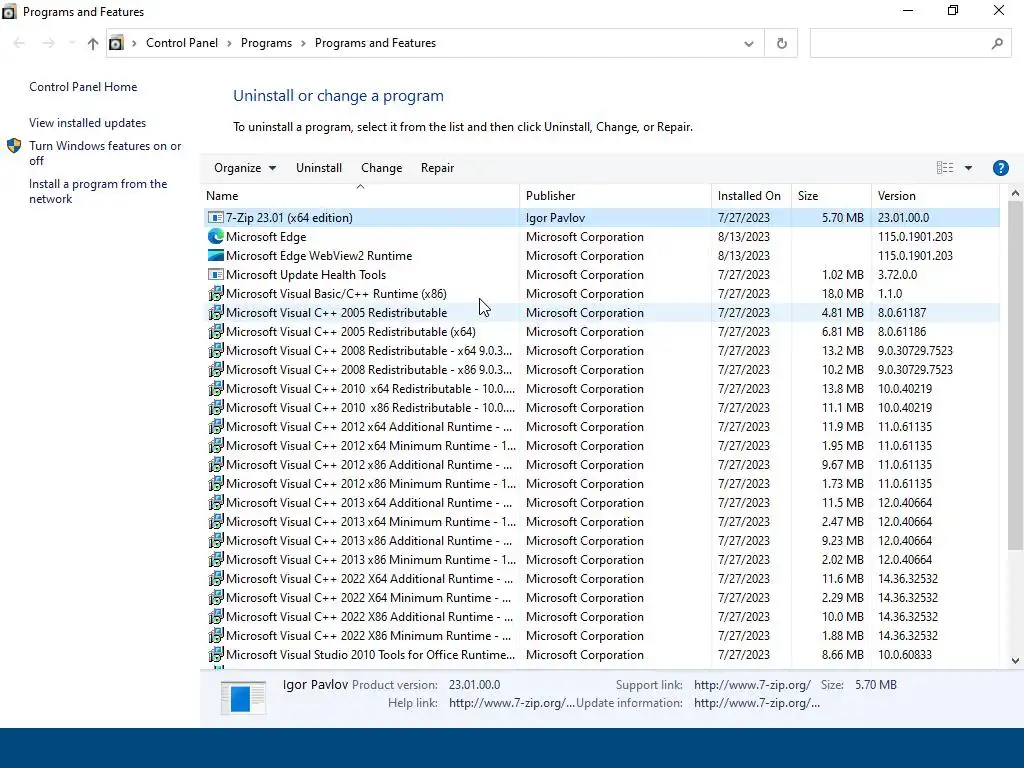This screenshot has height=768, width=1024.
Task: Click the 18.0 MB size cell
Action: point(842,293)
